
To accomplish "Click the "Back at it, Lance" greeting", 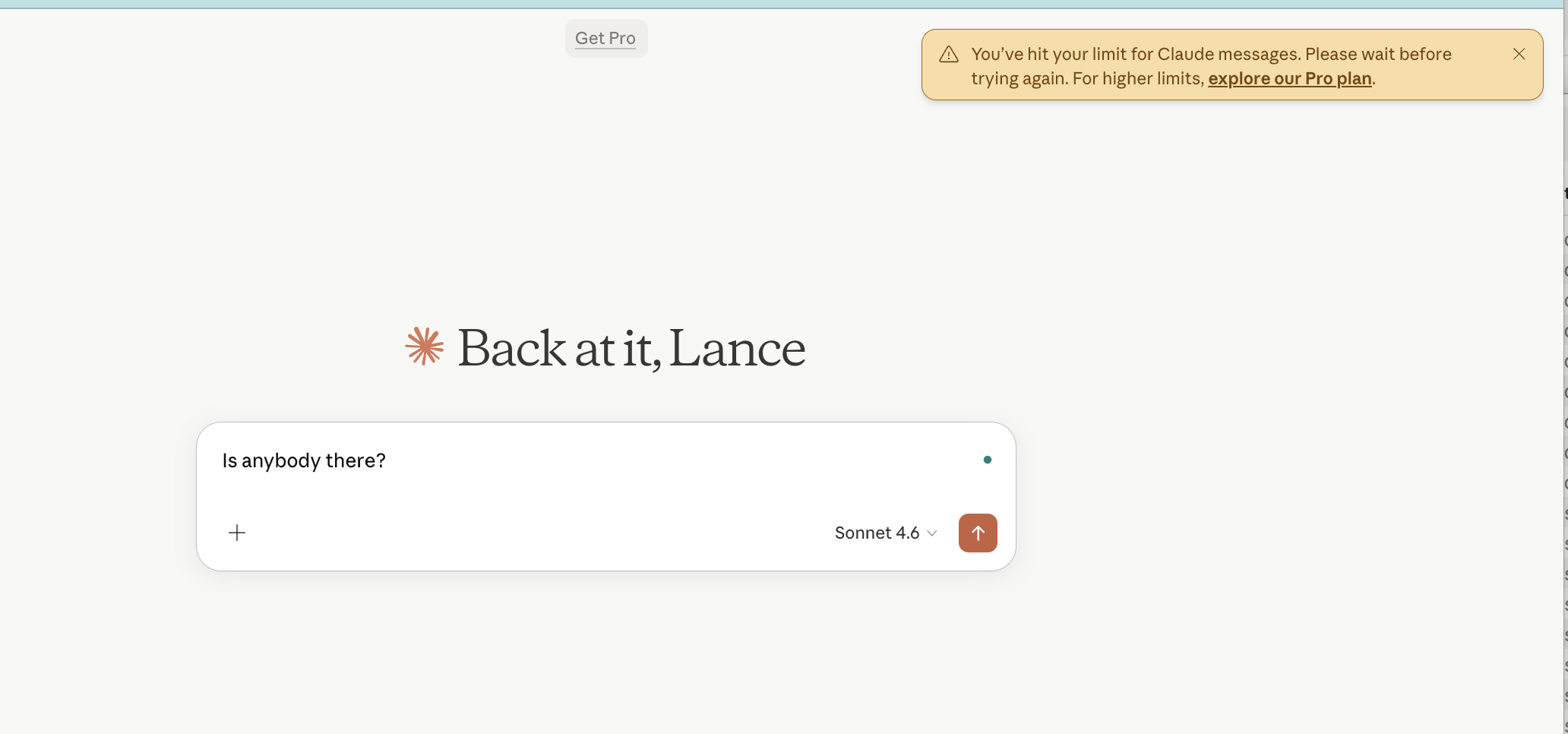I will coord(631,349).
